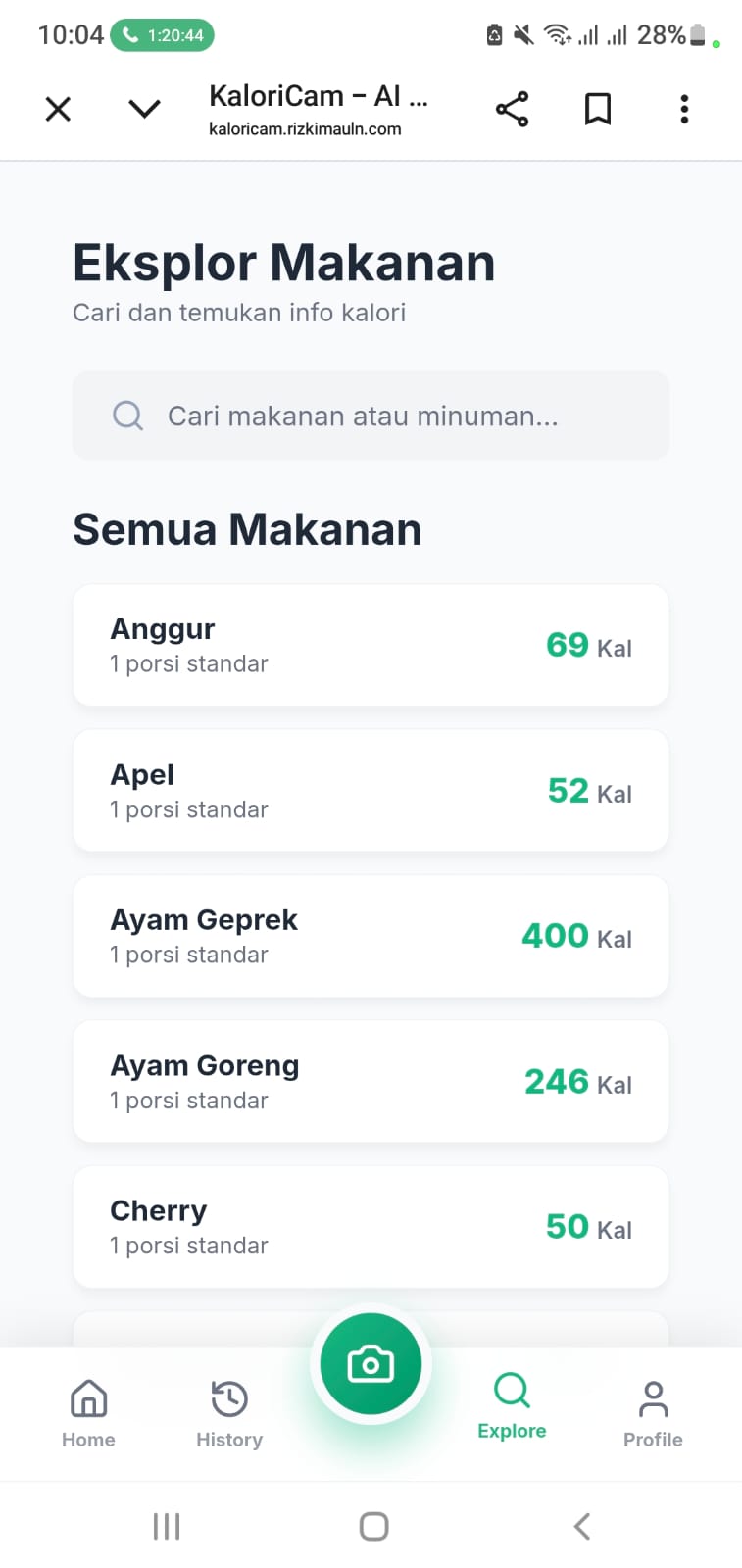Switch to the History tab
742x1568 pixels.
pyautogui.click(x=229, y=1412)
